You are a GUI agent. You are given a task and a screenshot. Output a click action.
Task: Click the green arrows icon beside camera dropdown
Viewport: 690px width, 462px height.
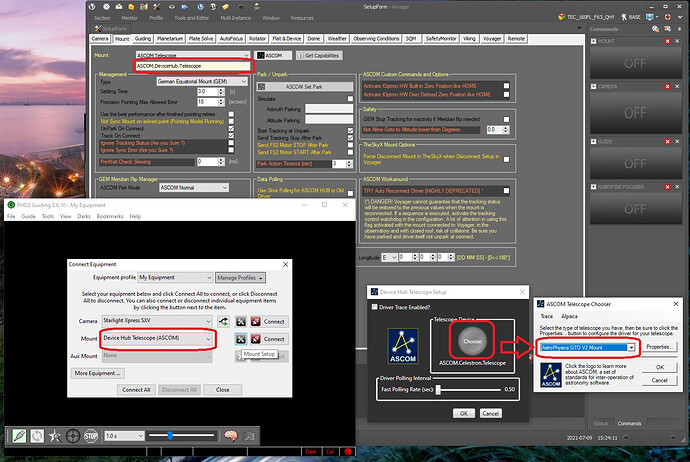click(x=224, y=321)
